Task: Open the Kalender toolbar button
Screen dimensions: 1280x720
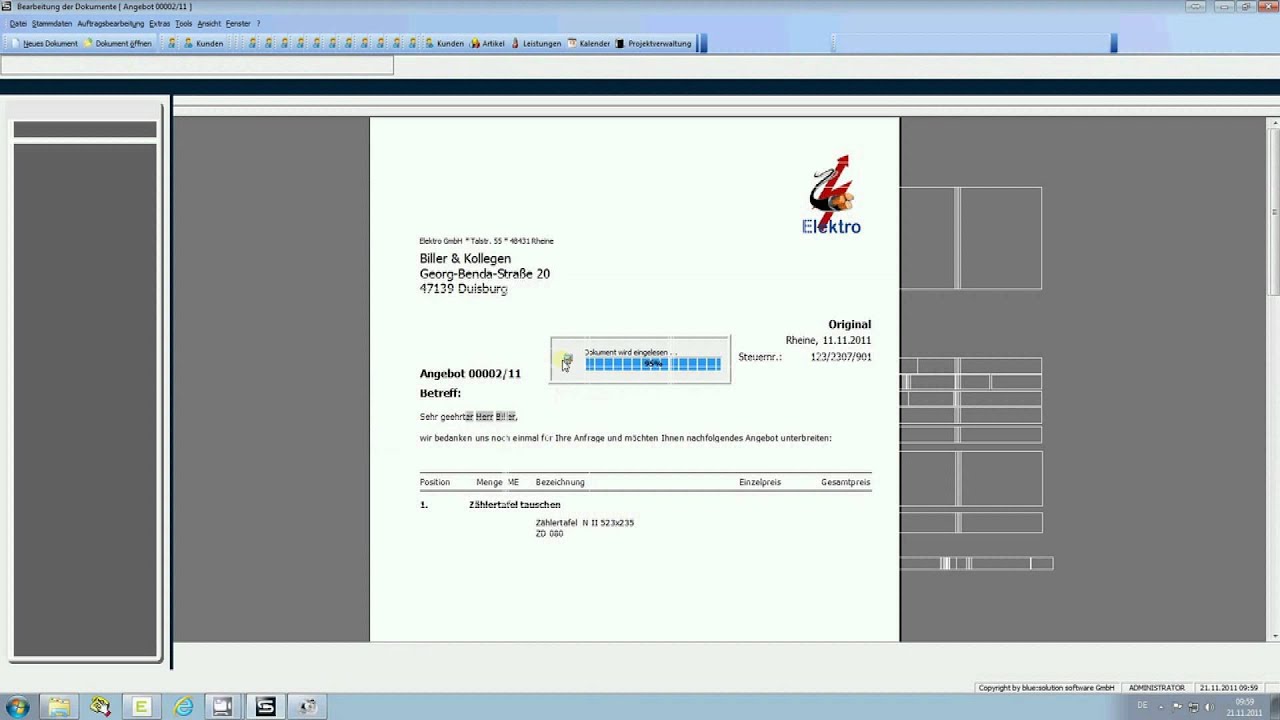Action: (588, 44)
